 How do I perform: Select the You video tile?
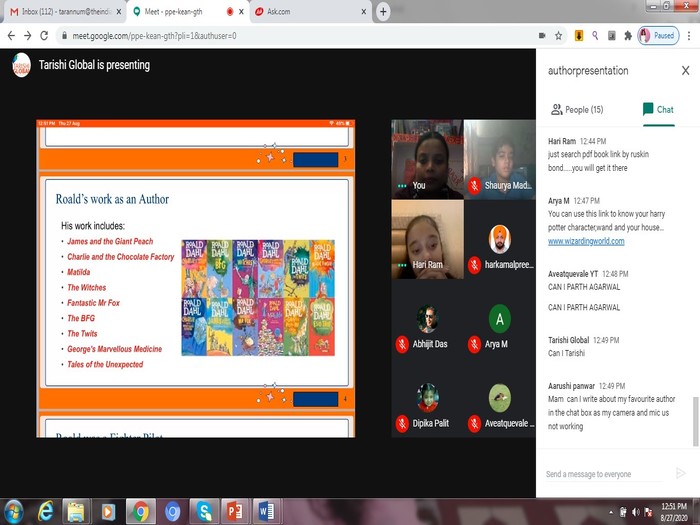click(x=427, y=159)
